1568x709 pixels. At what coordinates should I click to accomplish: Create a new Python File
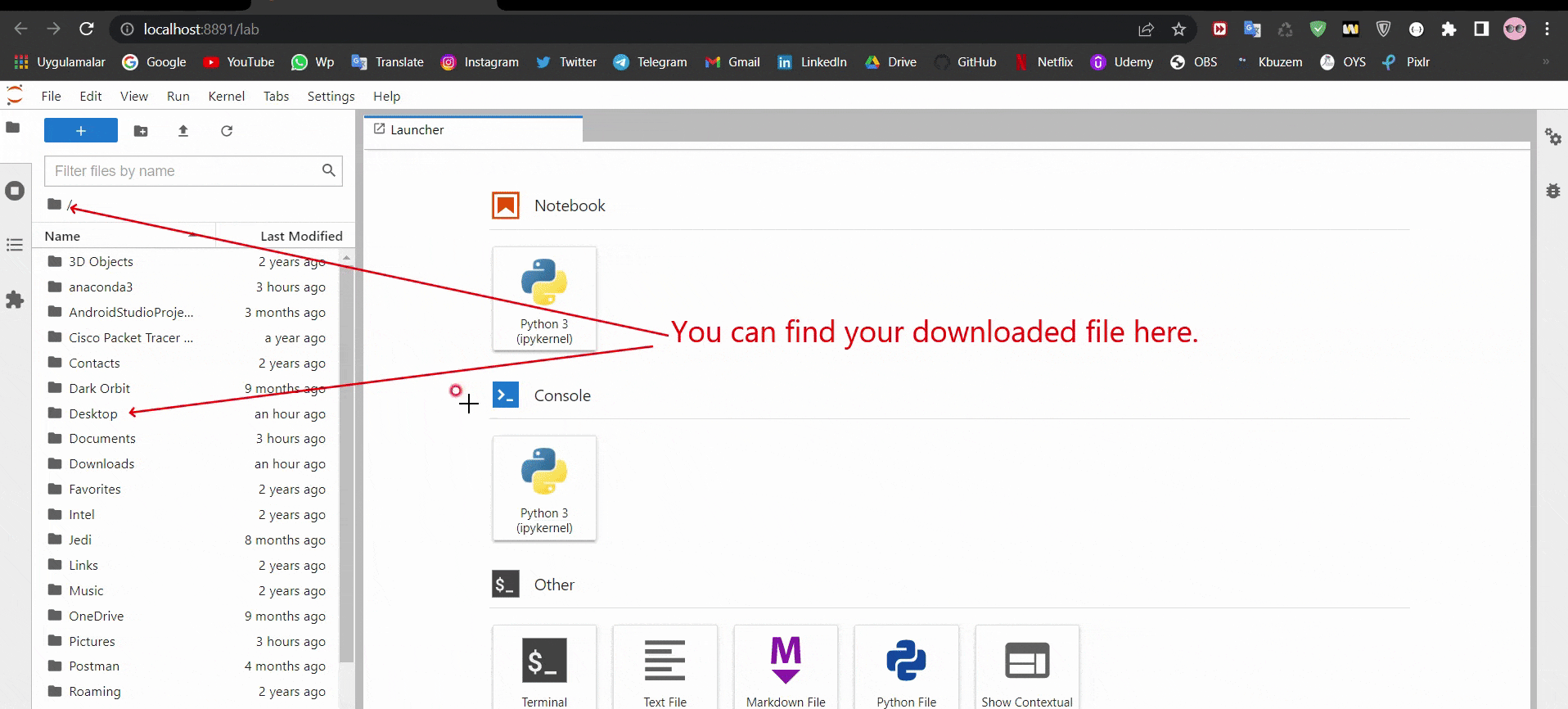907,667
